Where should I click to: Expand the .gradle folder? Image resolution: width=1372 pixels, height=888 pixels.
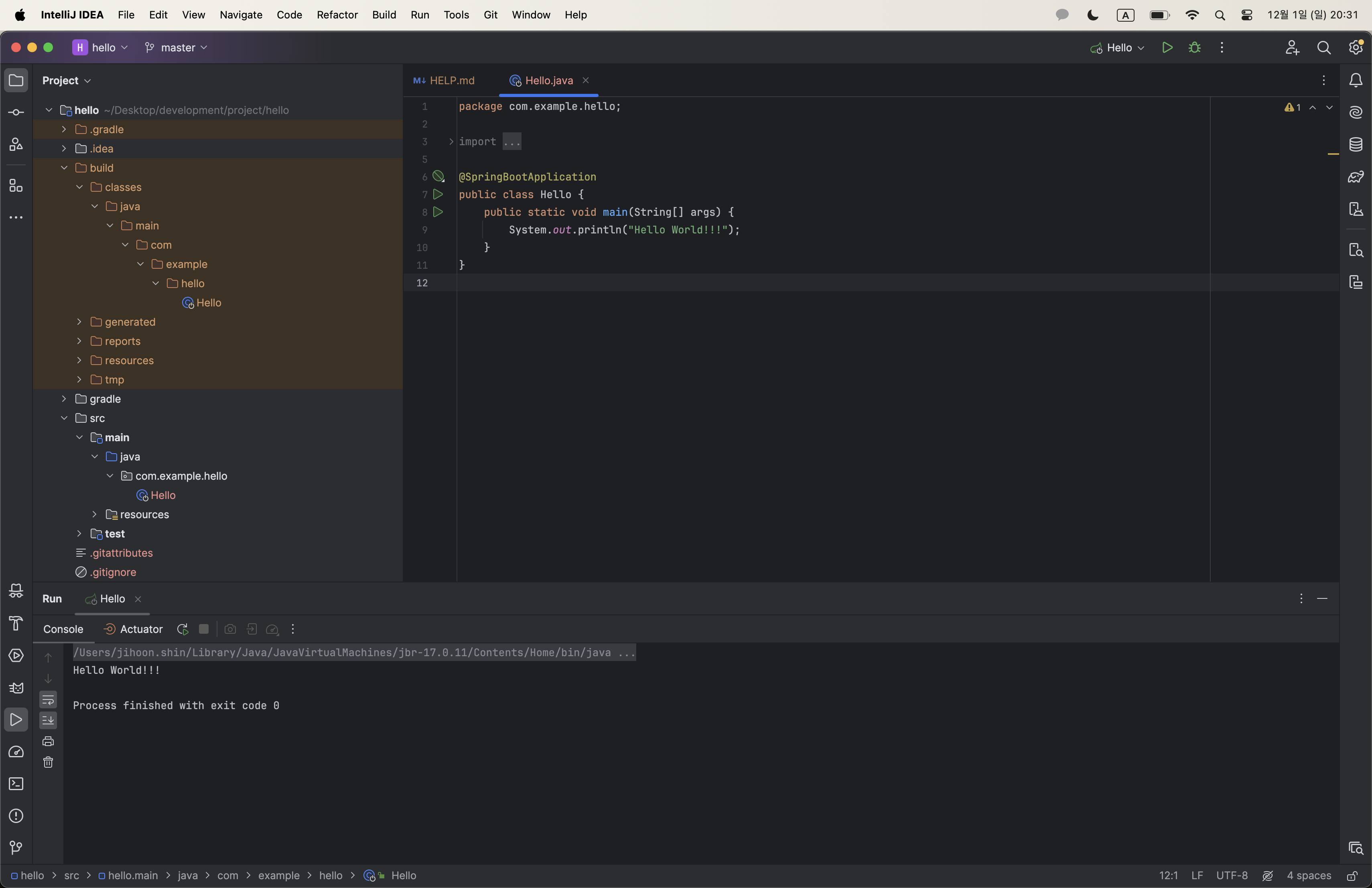point(64,129)
